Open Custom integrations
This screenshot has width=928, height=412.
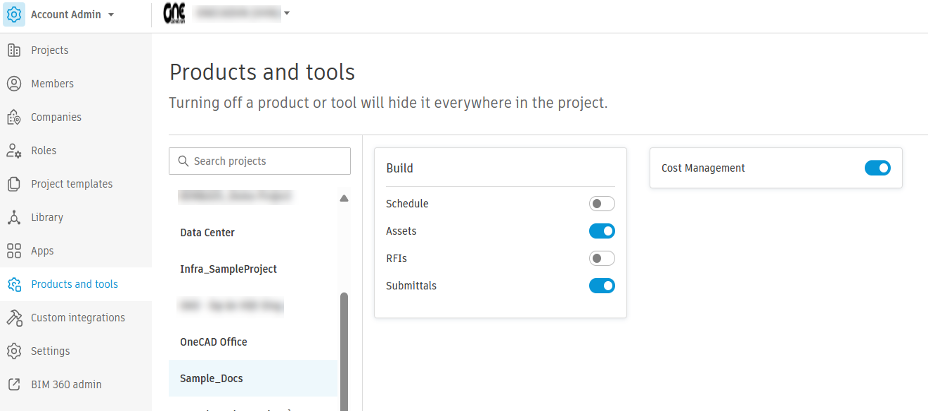tap(78, 318)
